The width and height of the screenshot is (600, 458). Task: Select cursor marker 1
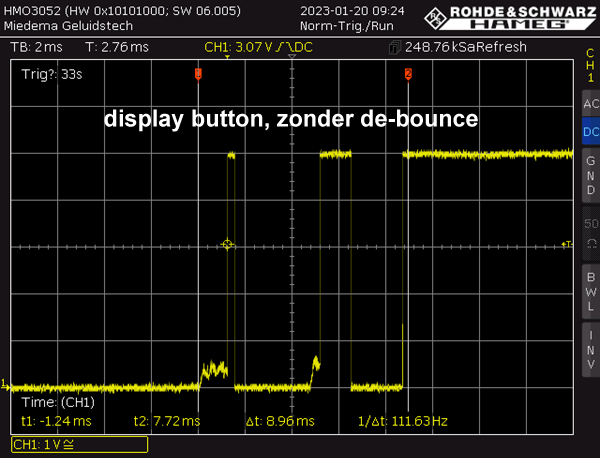point(198,73)
